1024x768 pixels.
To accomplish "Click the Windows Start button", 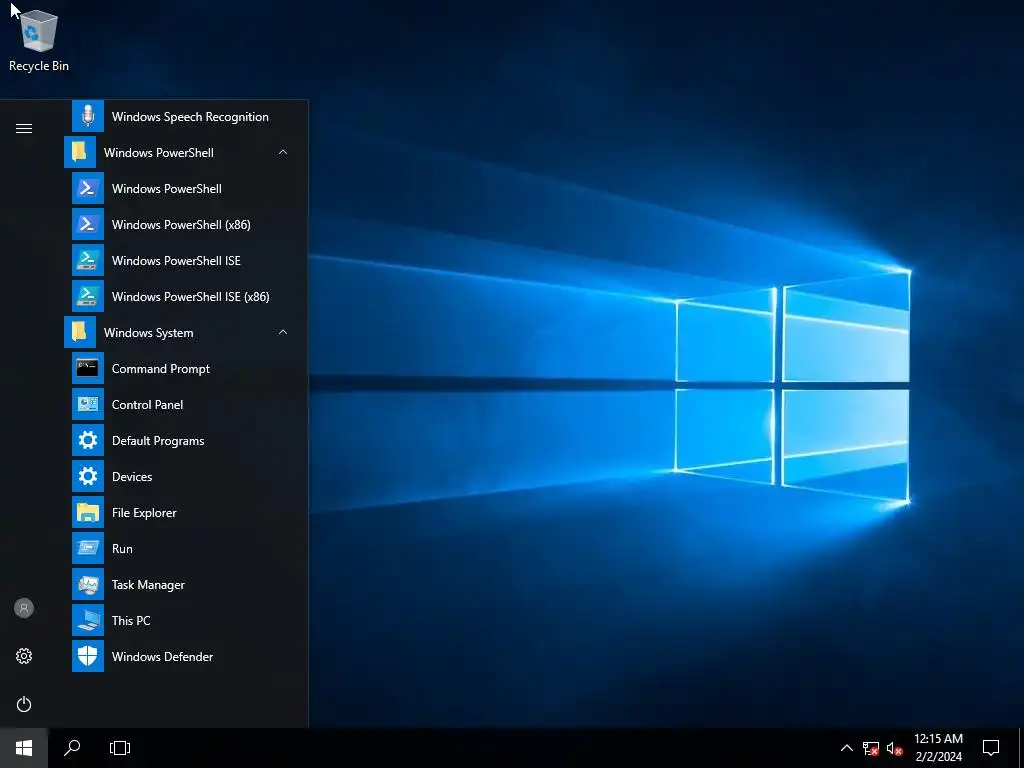I will click(24, 748).
